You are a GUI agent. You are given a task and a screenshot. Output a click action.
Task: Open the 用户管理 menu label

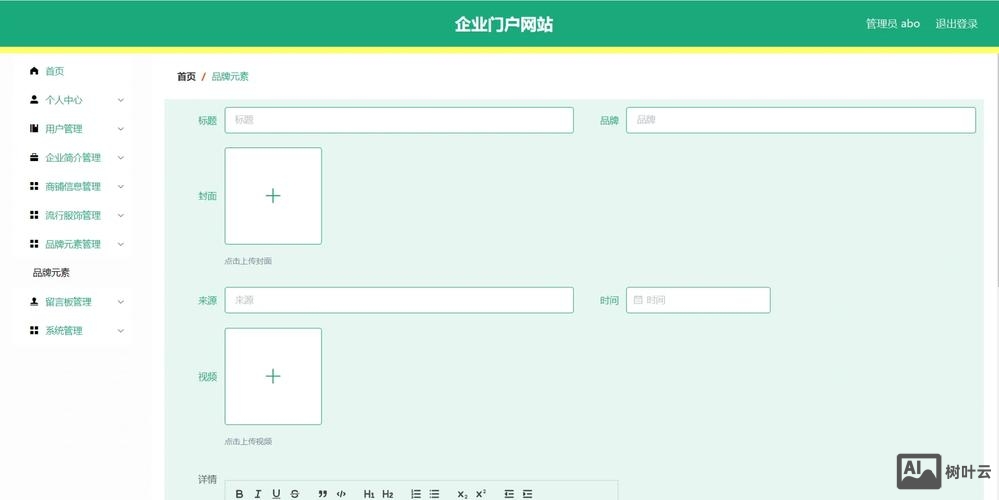64,129
